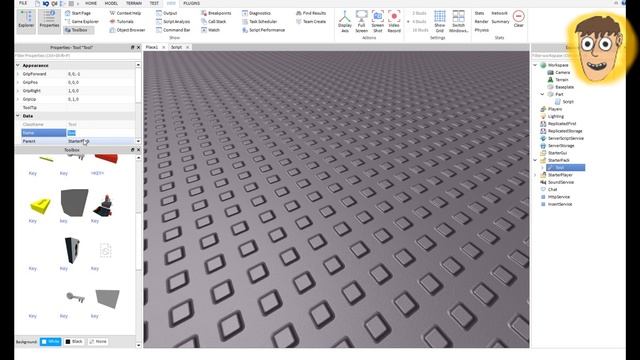The height and width of the screenshot is (360, 640).
Task: Open Team Create
Action: [311, 21]
